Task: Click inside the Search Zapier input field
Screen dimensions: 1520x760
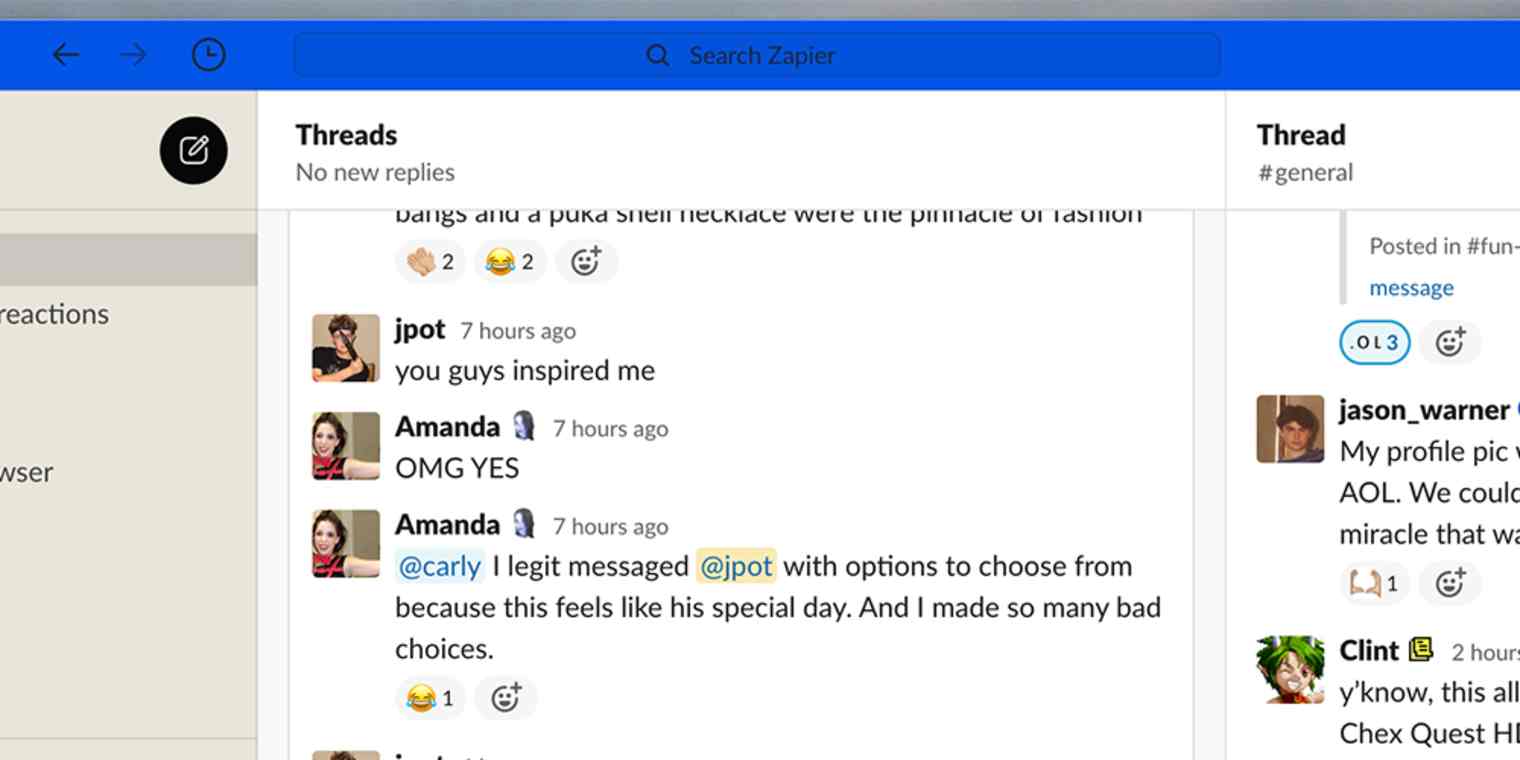Action: click(757, 55)
